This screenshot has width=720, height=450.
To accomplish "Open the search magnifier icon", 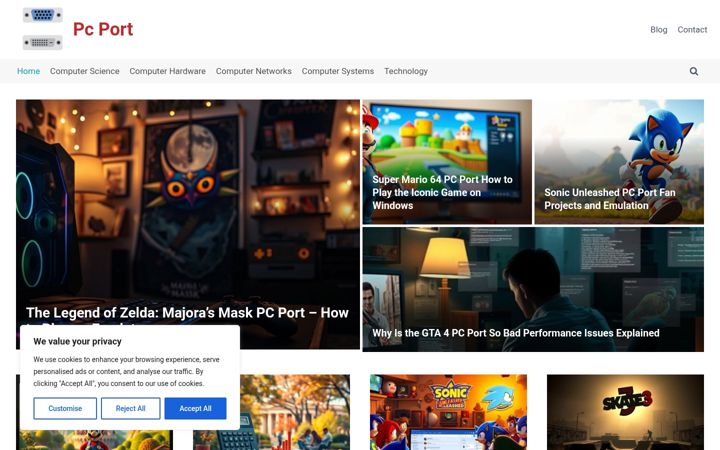I will pos(693,71).
